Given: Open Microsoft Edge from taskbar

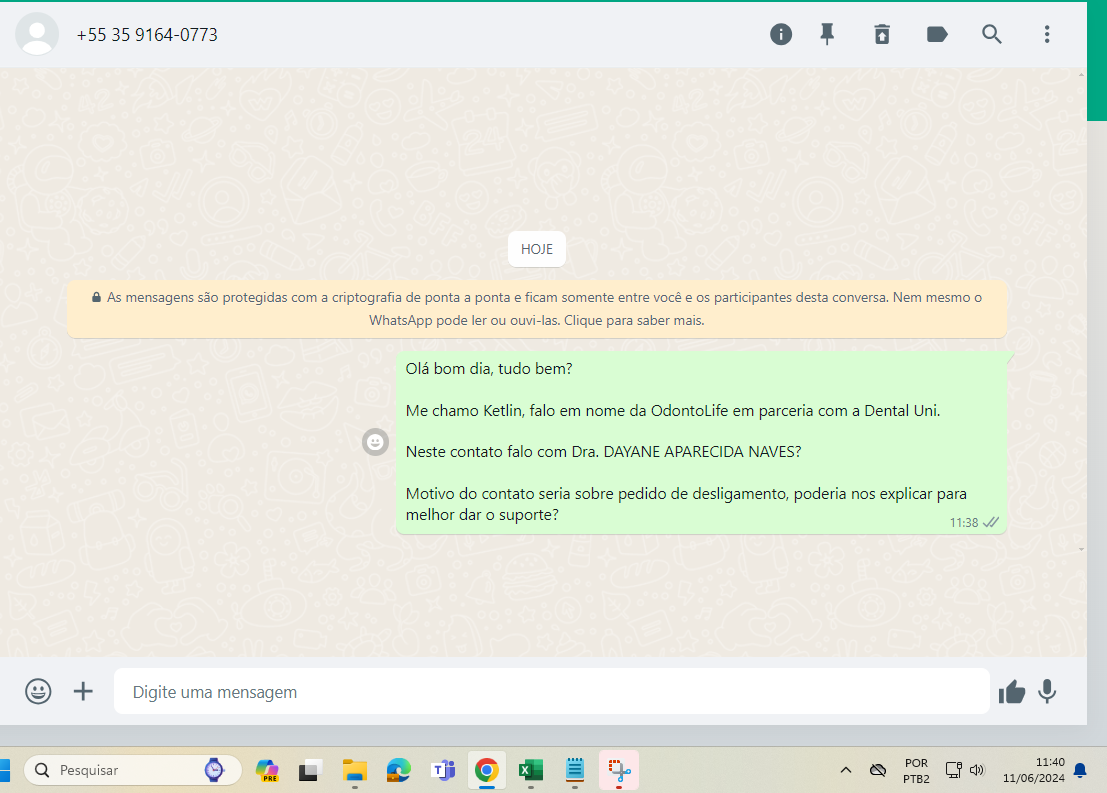Looking at the screenshot, I should (398, 770).
